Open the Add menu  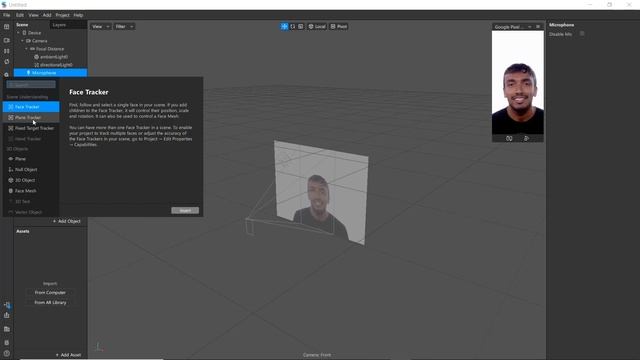47,15
